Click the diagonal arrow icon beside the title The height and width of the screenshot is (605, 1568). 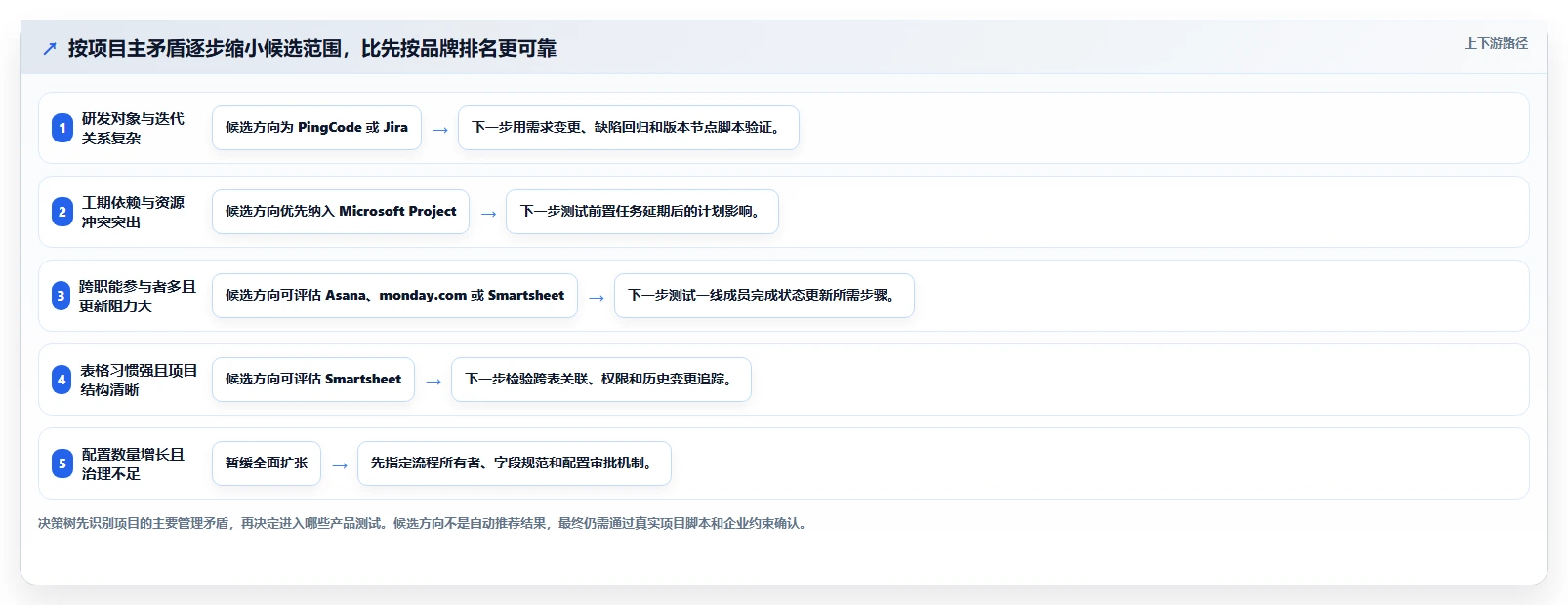pyautogui.click(x=50, y=49)
